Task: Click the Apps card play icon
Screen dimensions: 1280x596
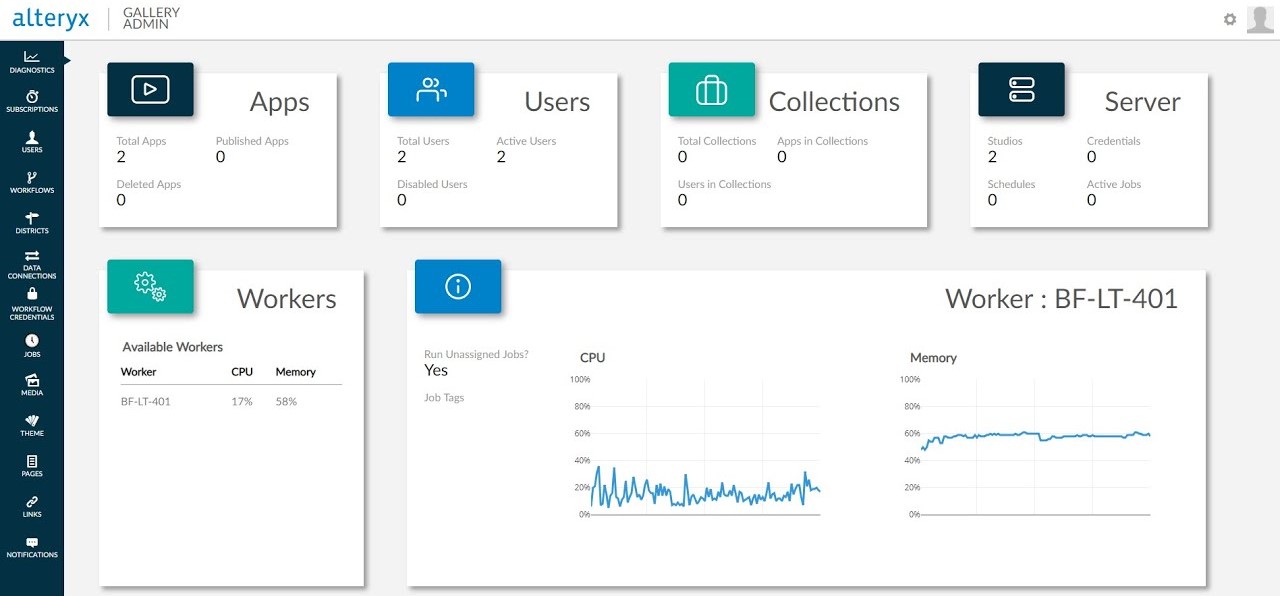Action: 150,89
